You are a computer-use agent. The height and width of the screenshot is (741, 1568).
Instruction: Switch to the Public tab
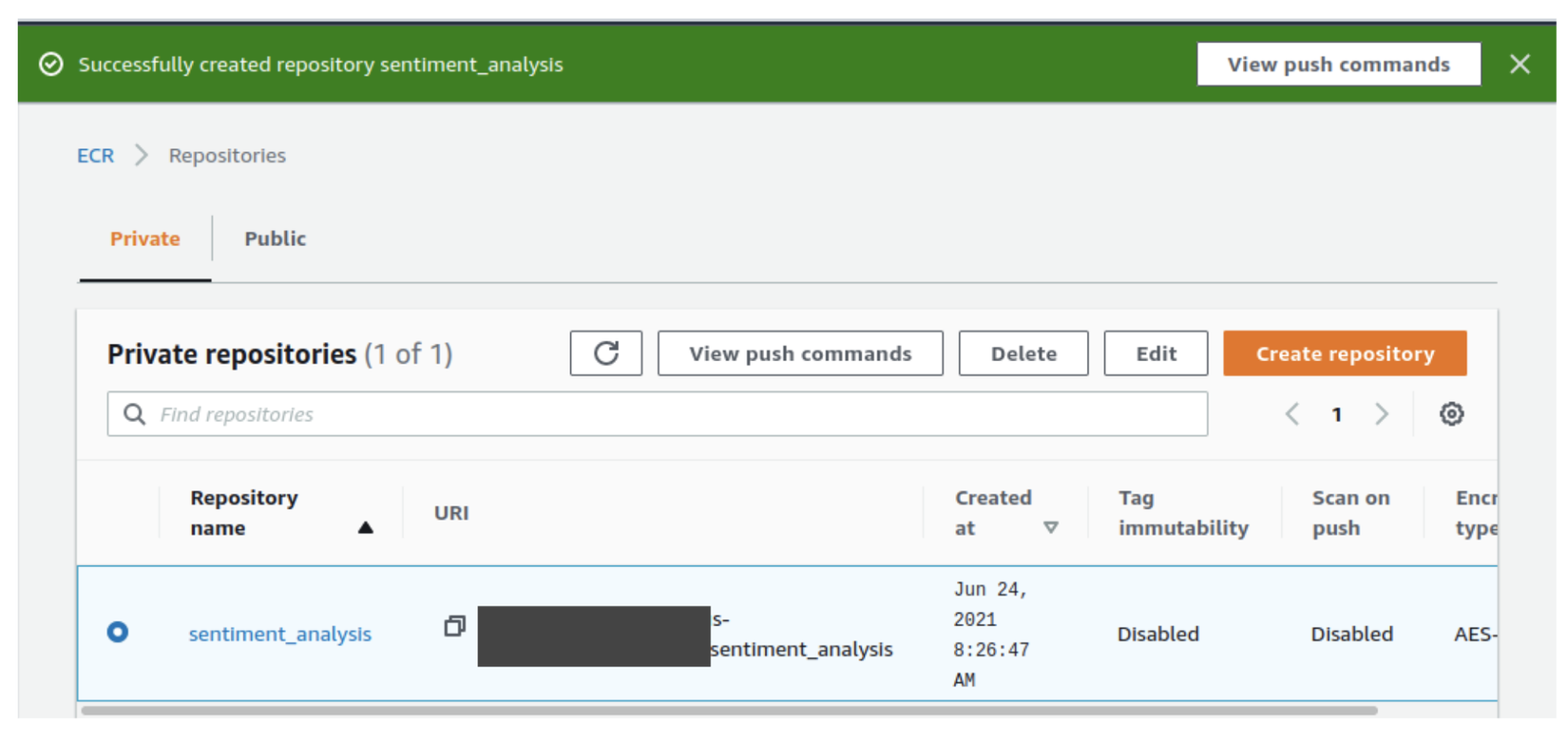tap(275, 238)
